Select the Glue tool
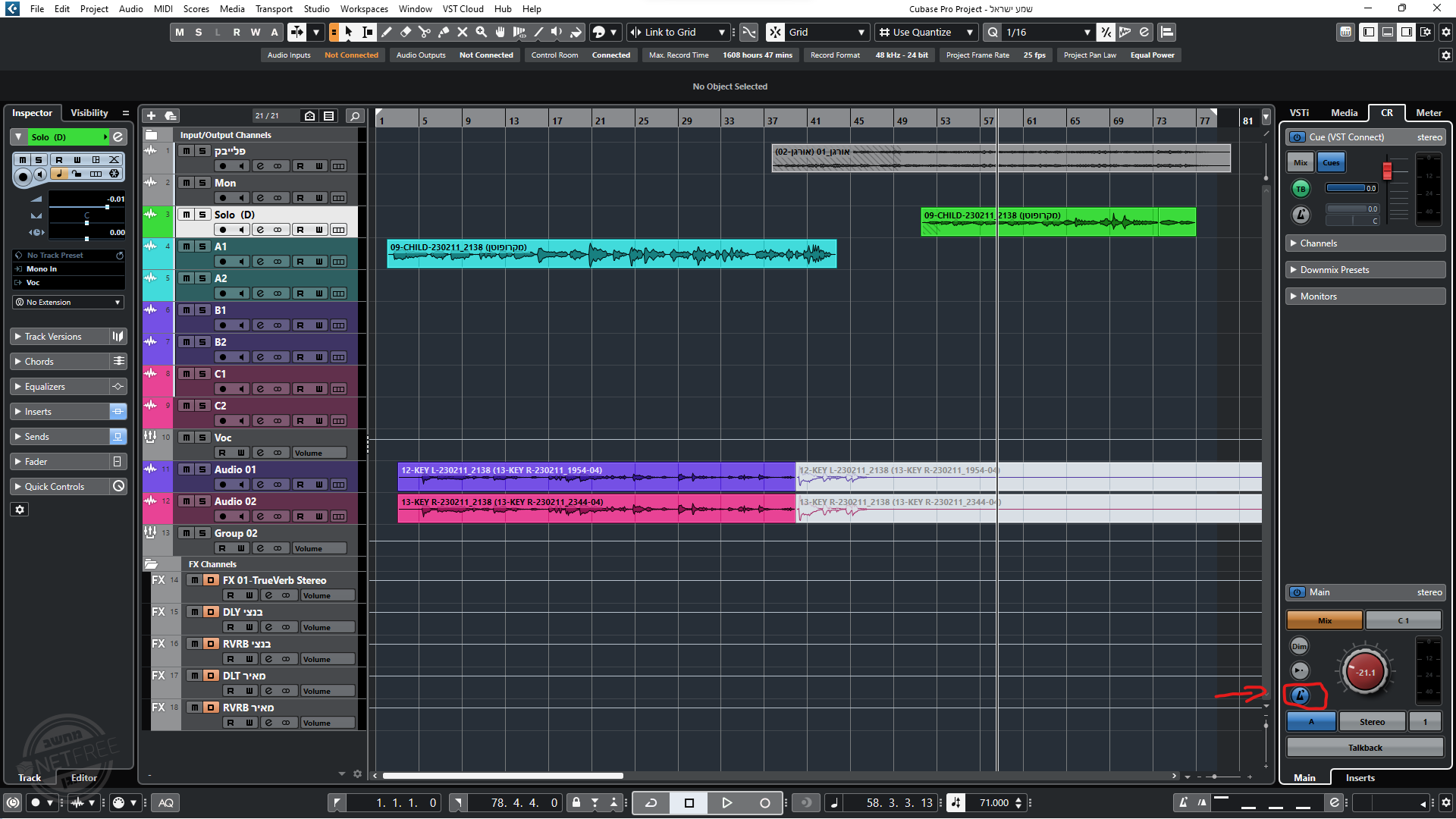Viewport: 1456px width, 819px height. tap(444, 32)
